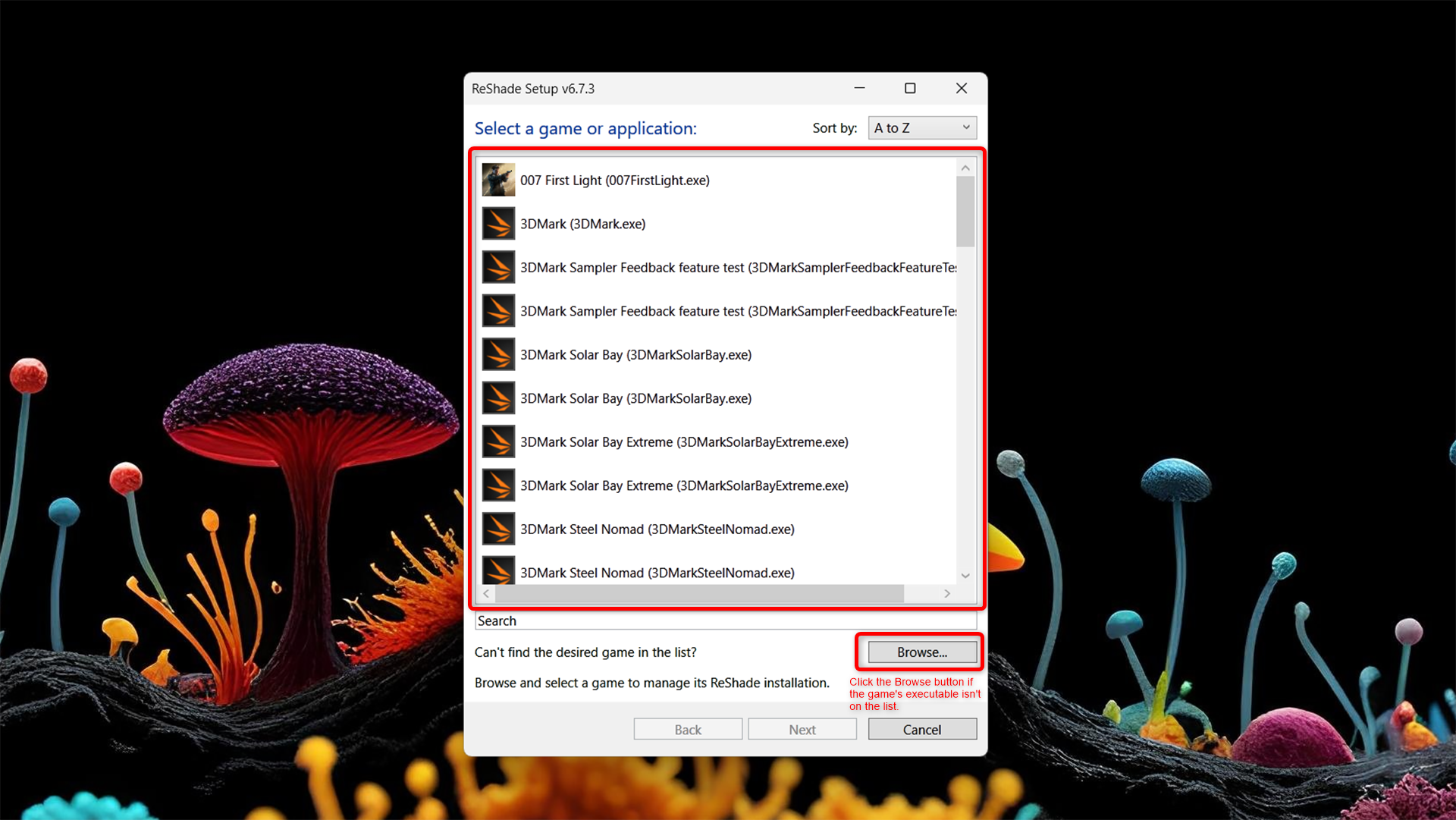Click the game list's scroll down arrow
The width and height of the screenshot is (1456, 820).
tap(965, 576)
